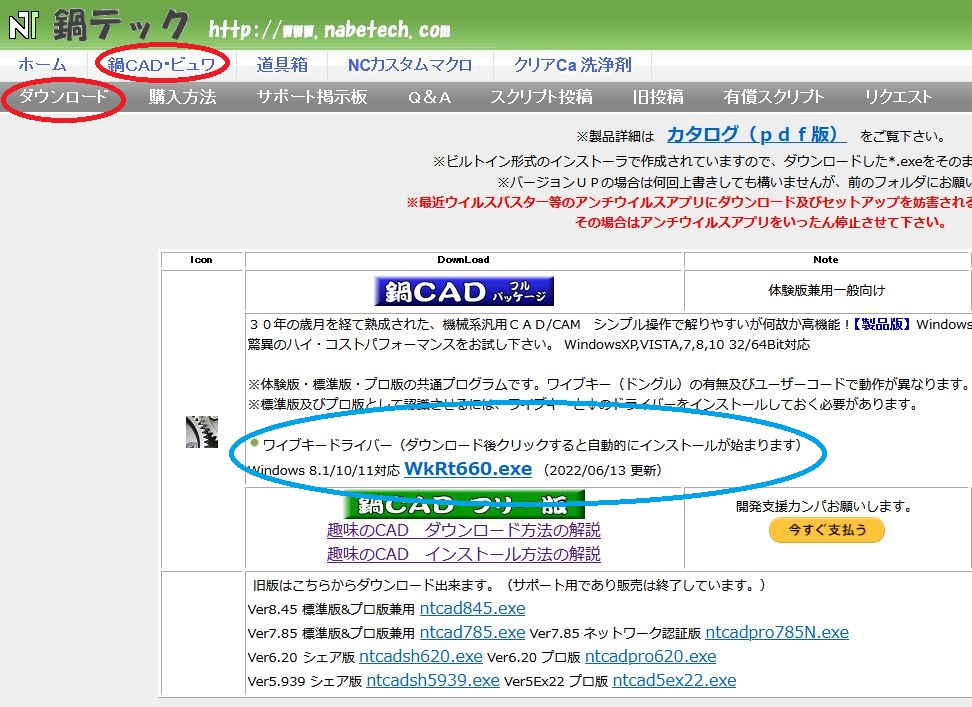The width and height of the screenshot is (972, 707).
Task: Open スクリプト投稿 in the gray menu
Action: point(541,97)
